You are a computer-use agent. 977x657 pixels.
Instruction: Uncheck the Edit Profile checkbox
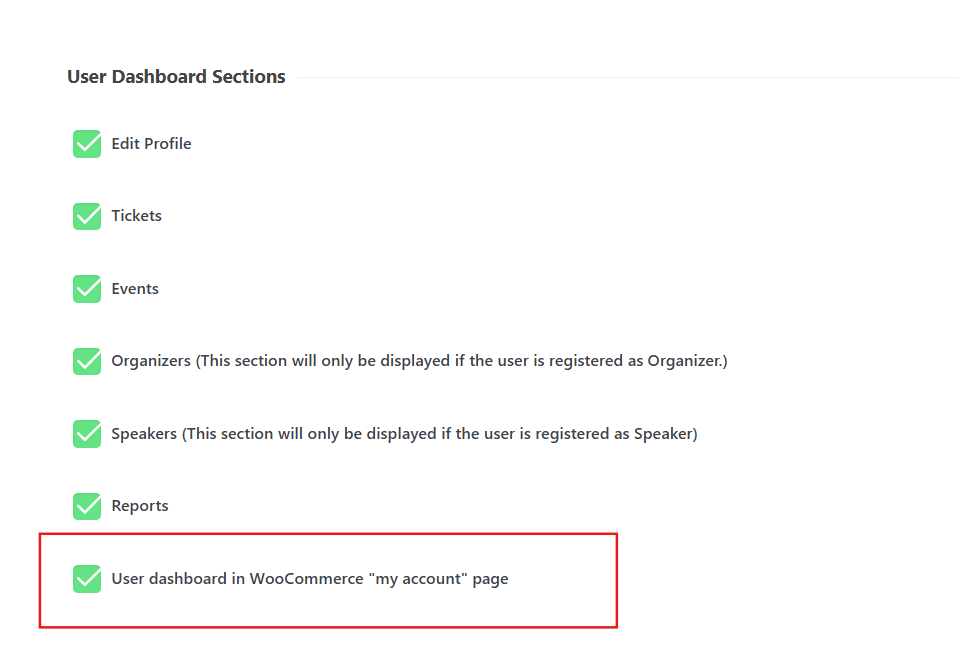click(x=87, y=144)
